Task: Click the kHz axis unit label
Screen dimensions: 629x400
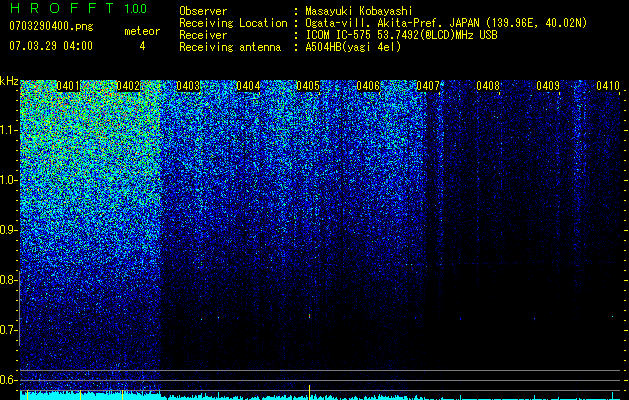Action: click(9, 81)
